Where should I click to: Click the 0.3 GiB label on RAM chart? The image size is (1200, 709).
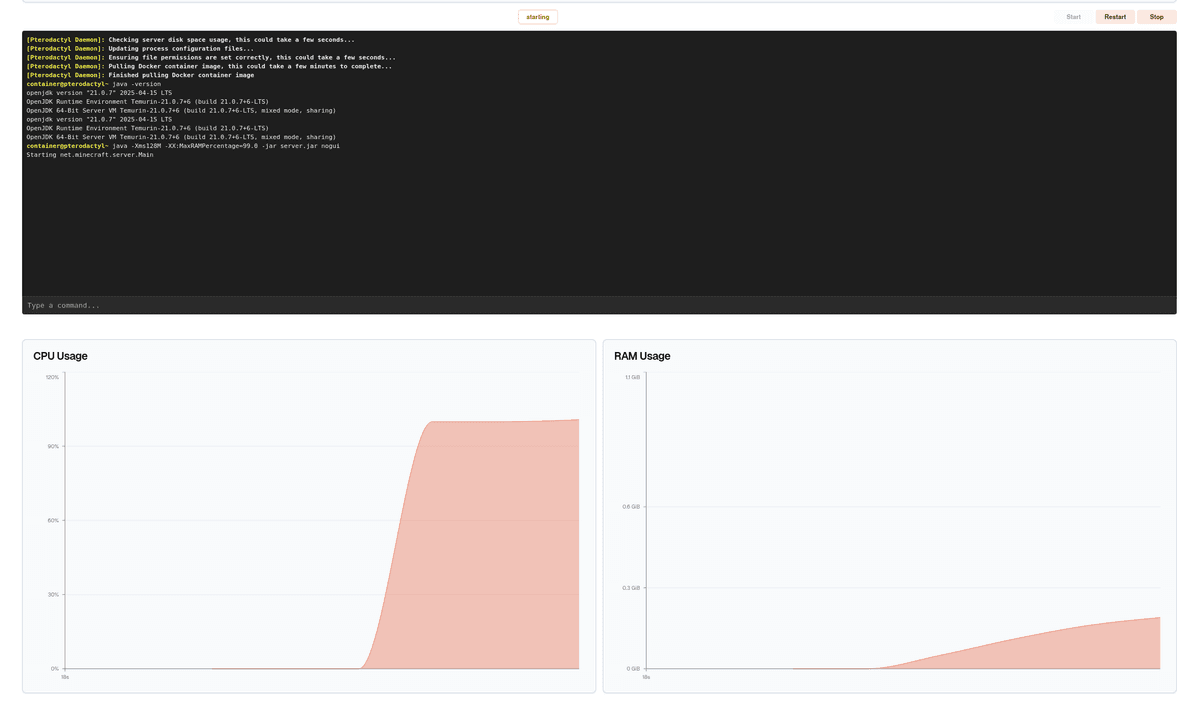point(633,587)
